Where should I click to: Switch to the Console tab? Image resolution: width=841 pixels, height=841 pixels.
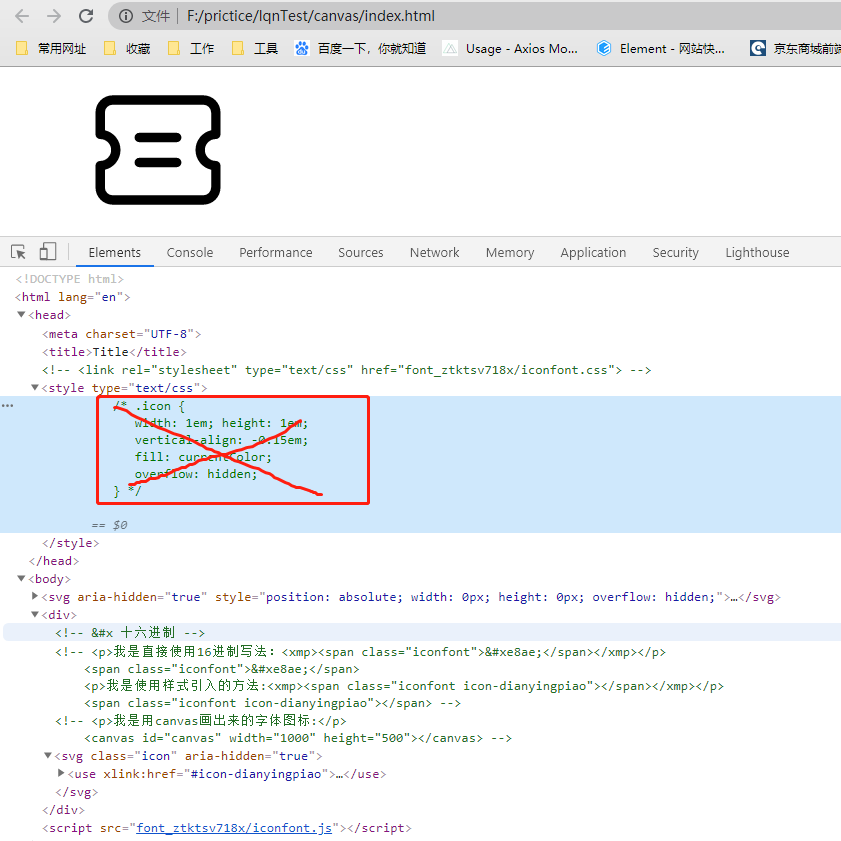point(190,253)
